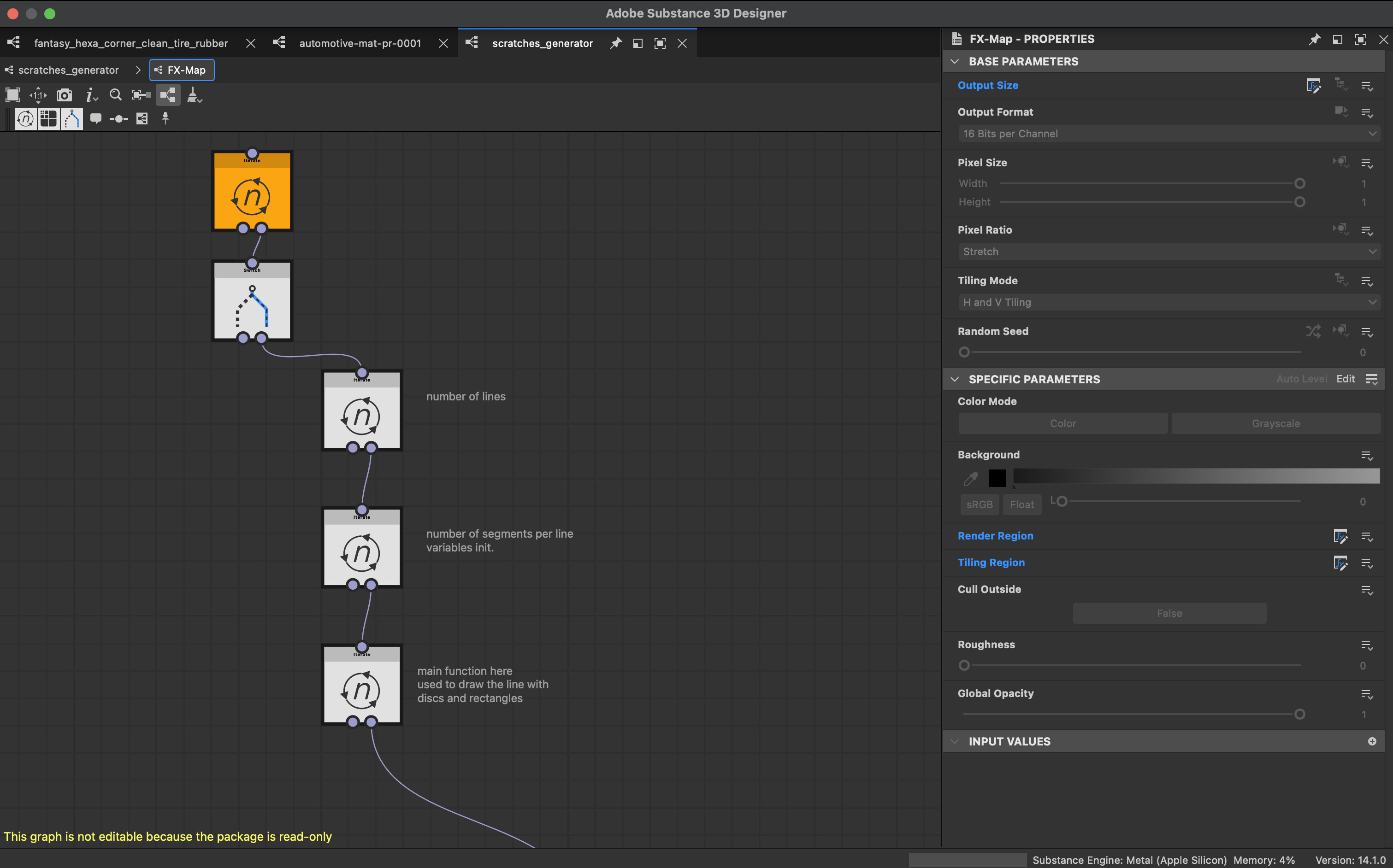Viewport: 1393px width, 868px height.
Task: Switch to the automotive-mat-pr-0001 tab
Action: tap(360, 43)
